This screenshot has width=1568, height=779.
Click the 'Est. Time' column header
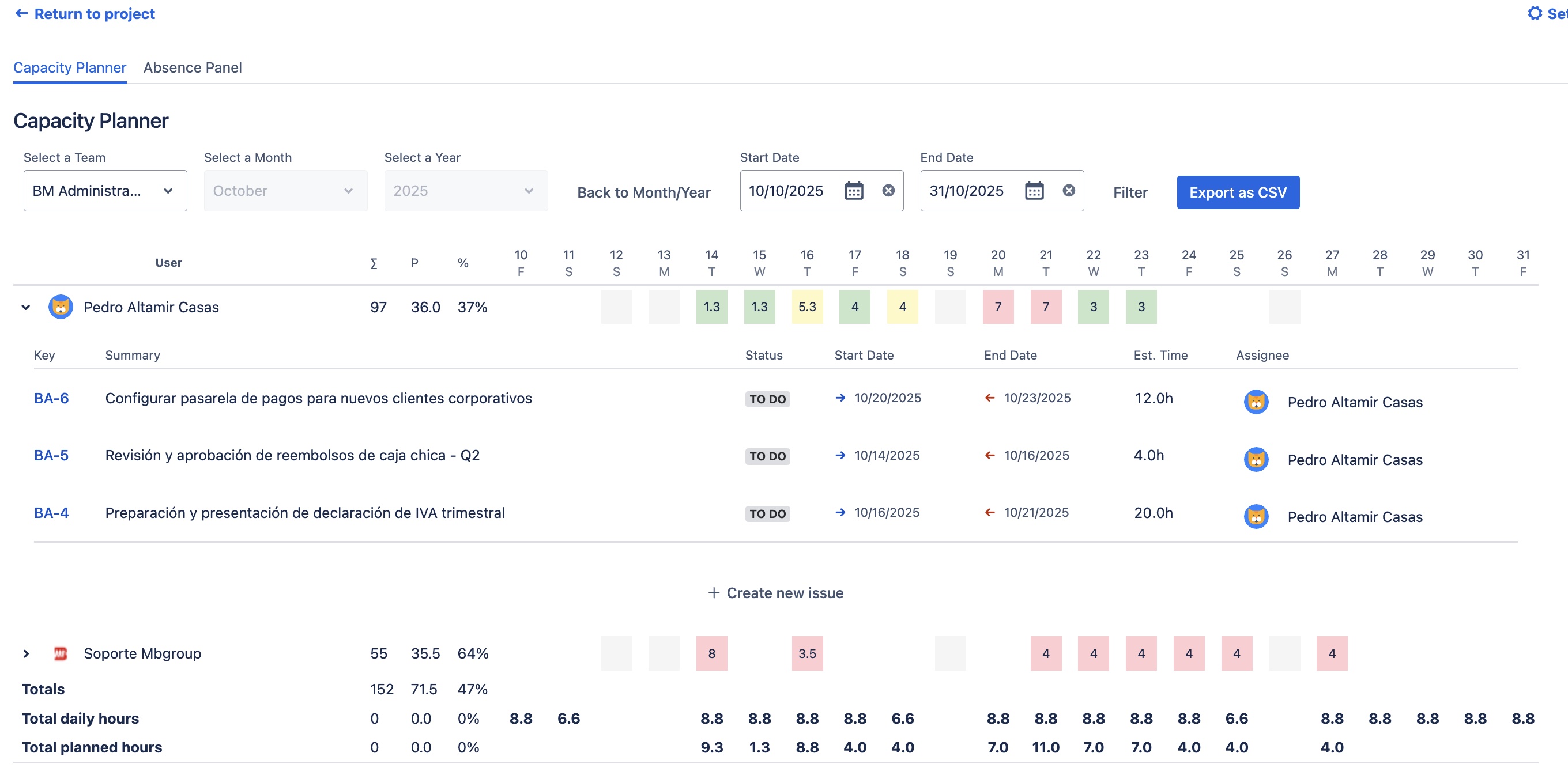(1161, 356)
